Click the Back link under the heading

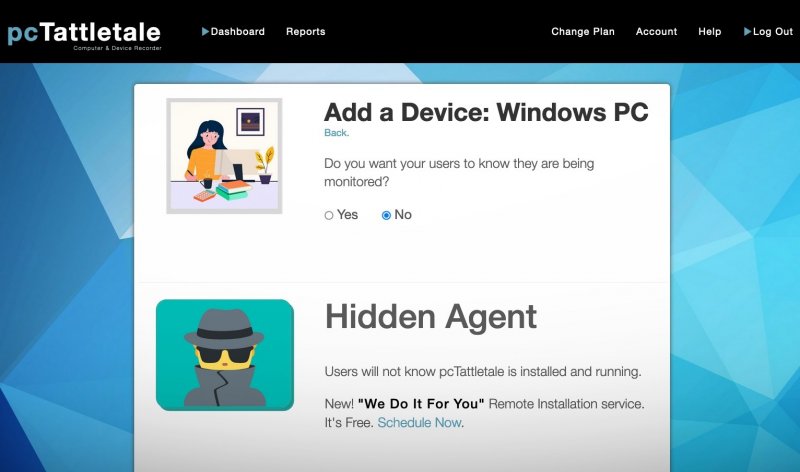(336, 133)
